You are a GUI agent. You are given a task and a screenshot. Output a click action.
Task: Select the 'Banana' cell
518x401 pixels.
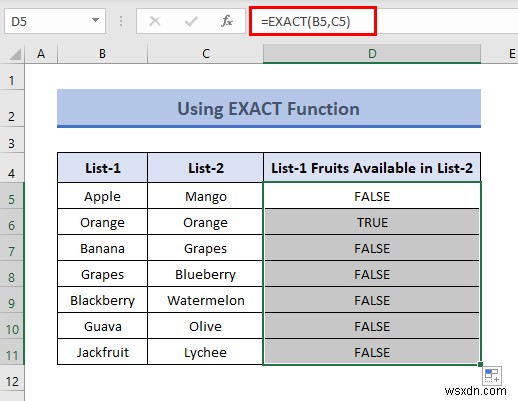(x=102, y=248)
